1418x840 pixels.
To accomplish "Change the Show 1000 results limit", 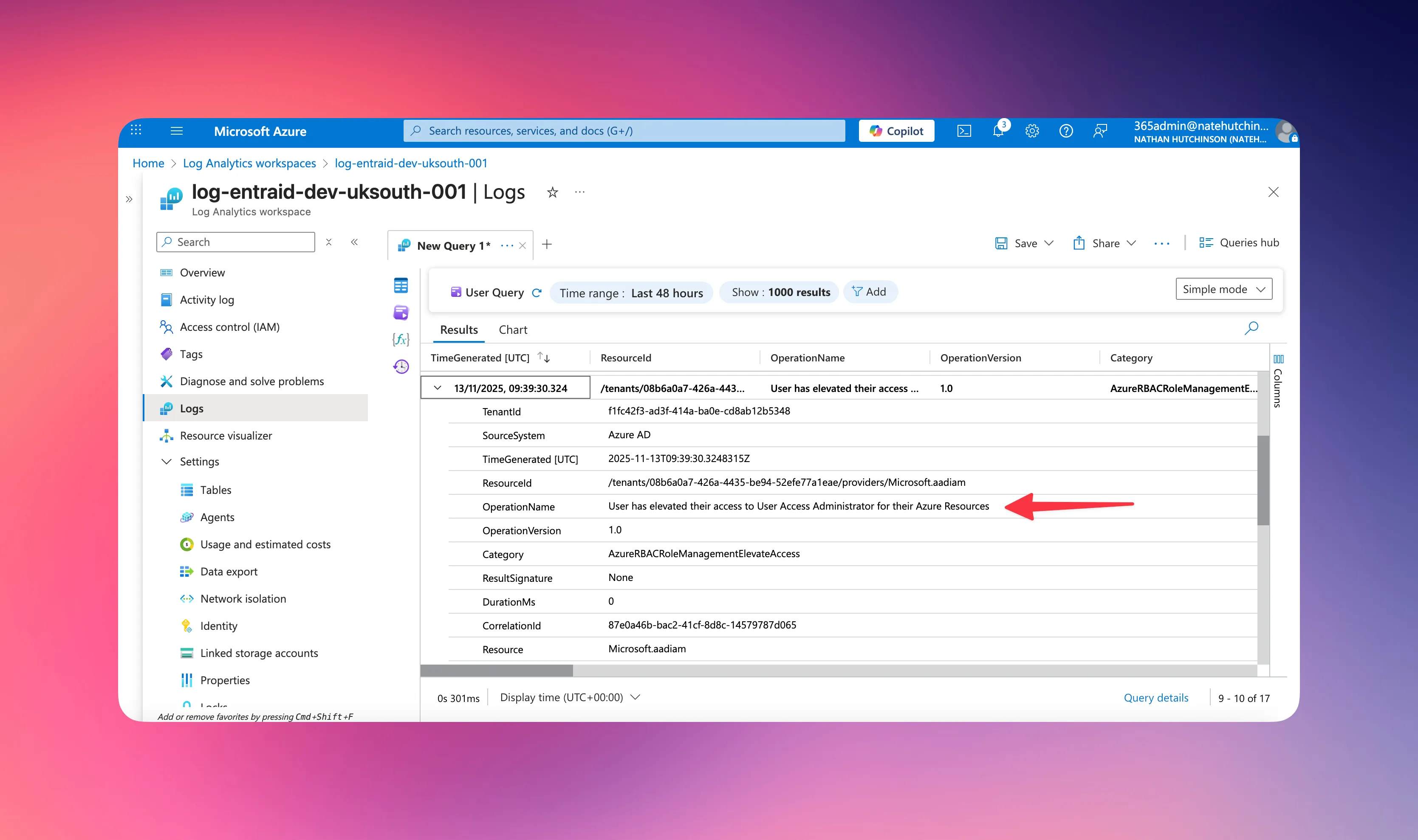I will tap(780, 293).
